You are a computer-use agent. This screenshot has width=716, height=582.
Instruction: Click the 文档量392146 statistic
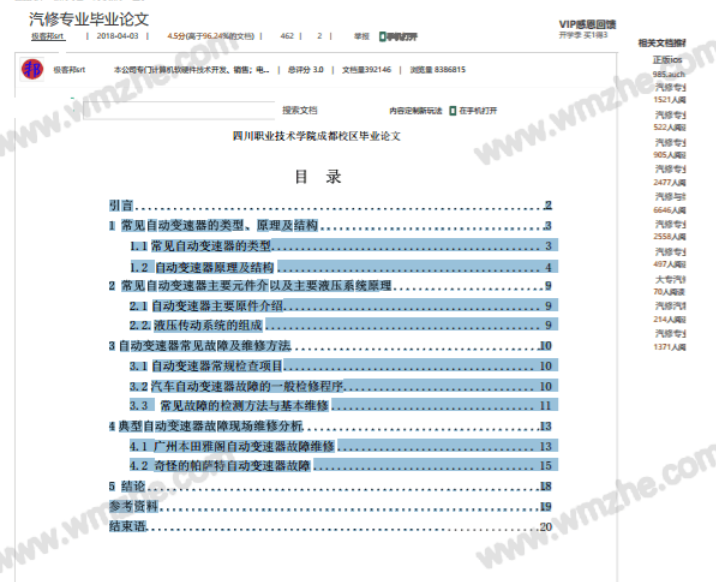pos(367,70)
